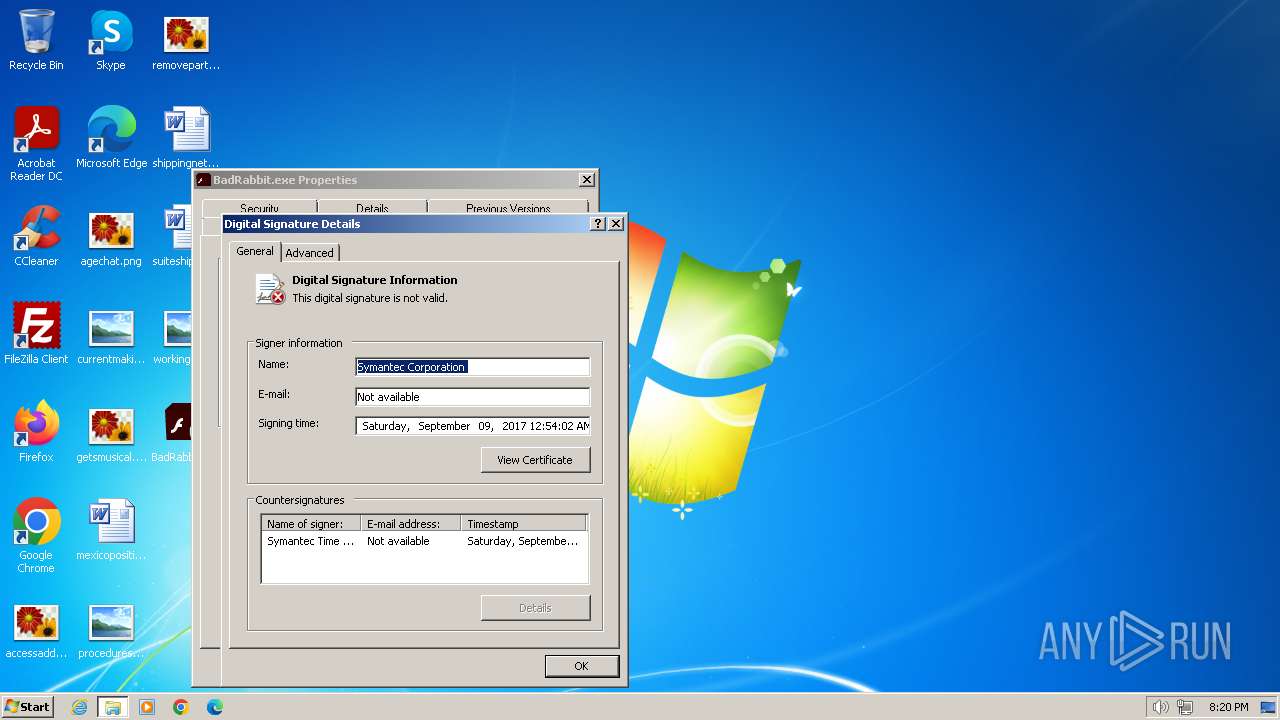Open File Explorer from the taskbar
The height and width of the screenshot is (720, 1280).
113,707
